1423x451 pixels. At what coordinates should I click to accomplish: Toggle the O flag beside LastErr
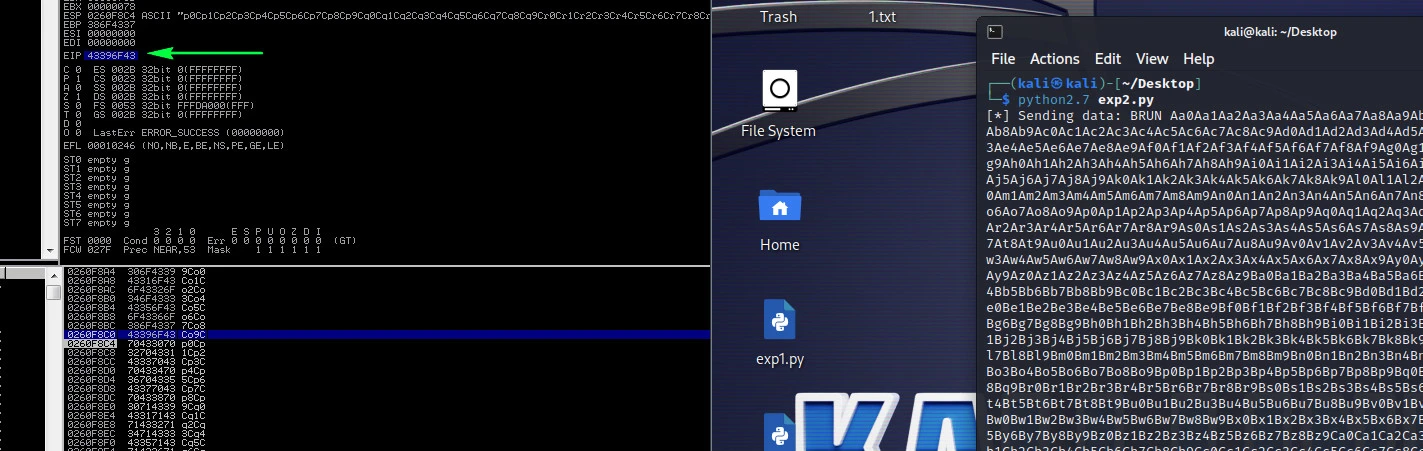(72, 133)
